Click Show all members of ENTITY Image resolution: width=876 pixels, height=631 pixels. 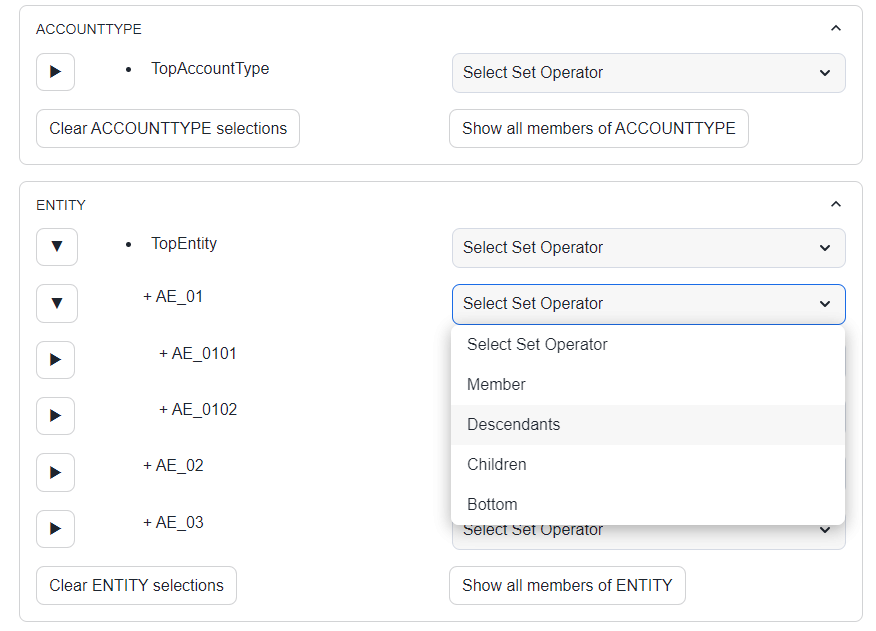(x=567, y=586)
